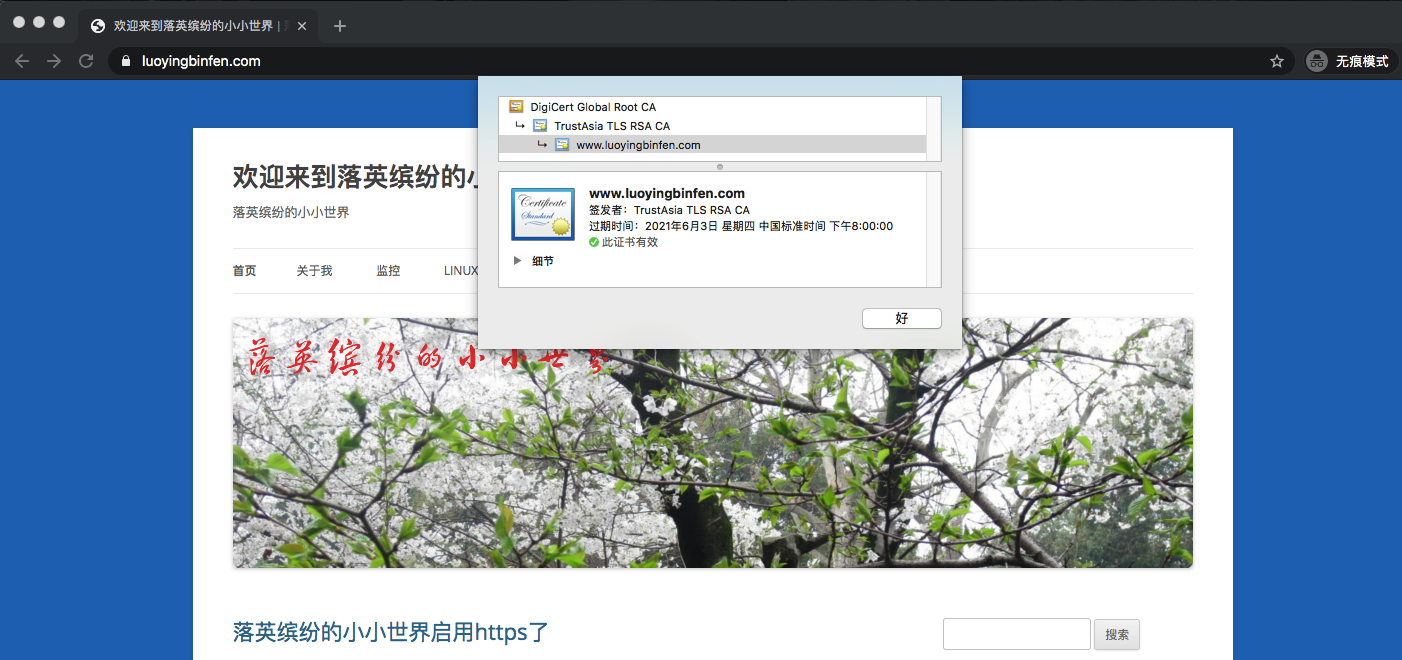The height and width of the screenshot is (660, 1402).
Task: Click the large certificate image icon
Action: pos(542,214)
